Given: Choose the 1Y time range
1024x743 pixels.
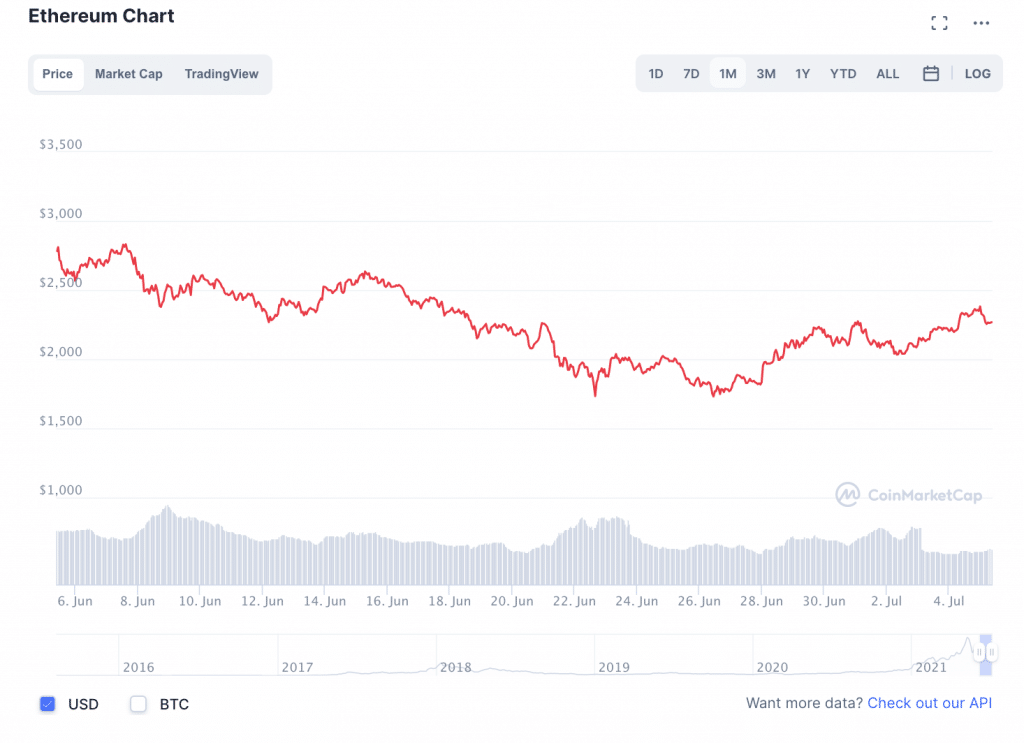Looking at the screenshot, I should tap(803, 74).
